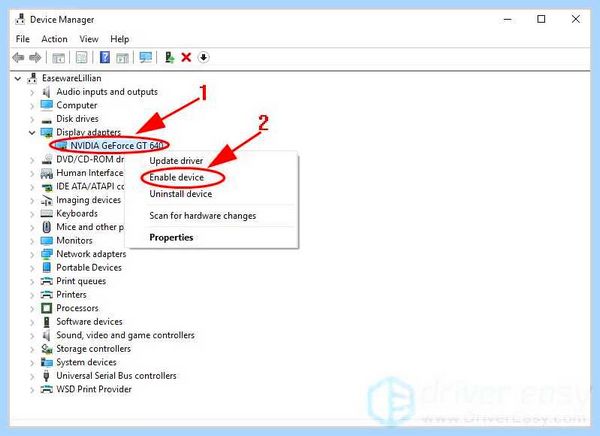
Task: Collapse the EasewareLillian root node
Action: [18, 78]
